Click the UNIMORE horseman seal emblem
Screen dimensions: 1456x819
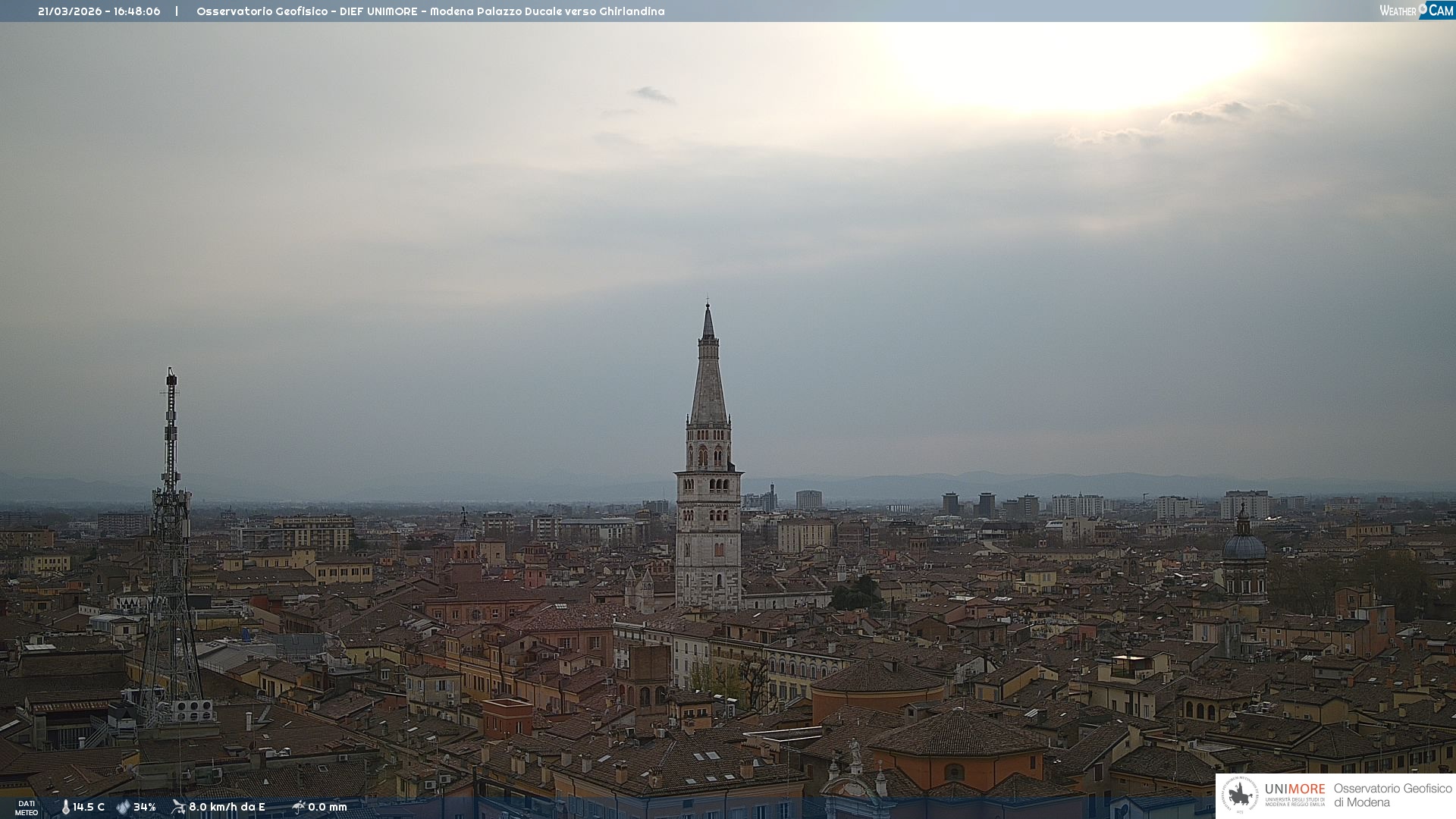pos(1241,795)
